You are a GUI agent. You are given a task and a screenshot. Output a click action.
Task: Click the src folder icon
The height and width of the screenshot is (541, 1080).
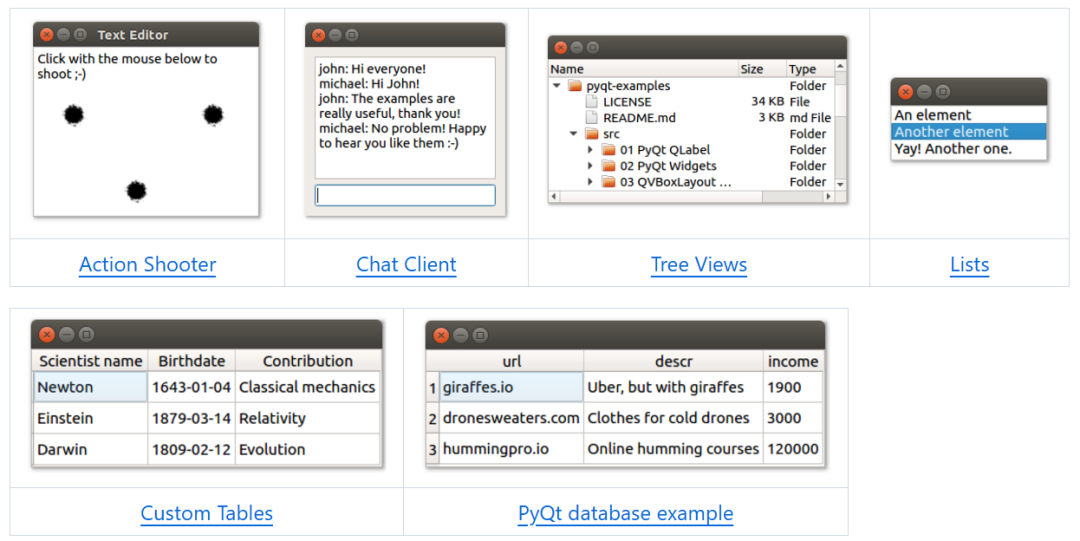click(591, 134)
